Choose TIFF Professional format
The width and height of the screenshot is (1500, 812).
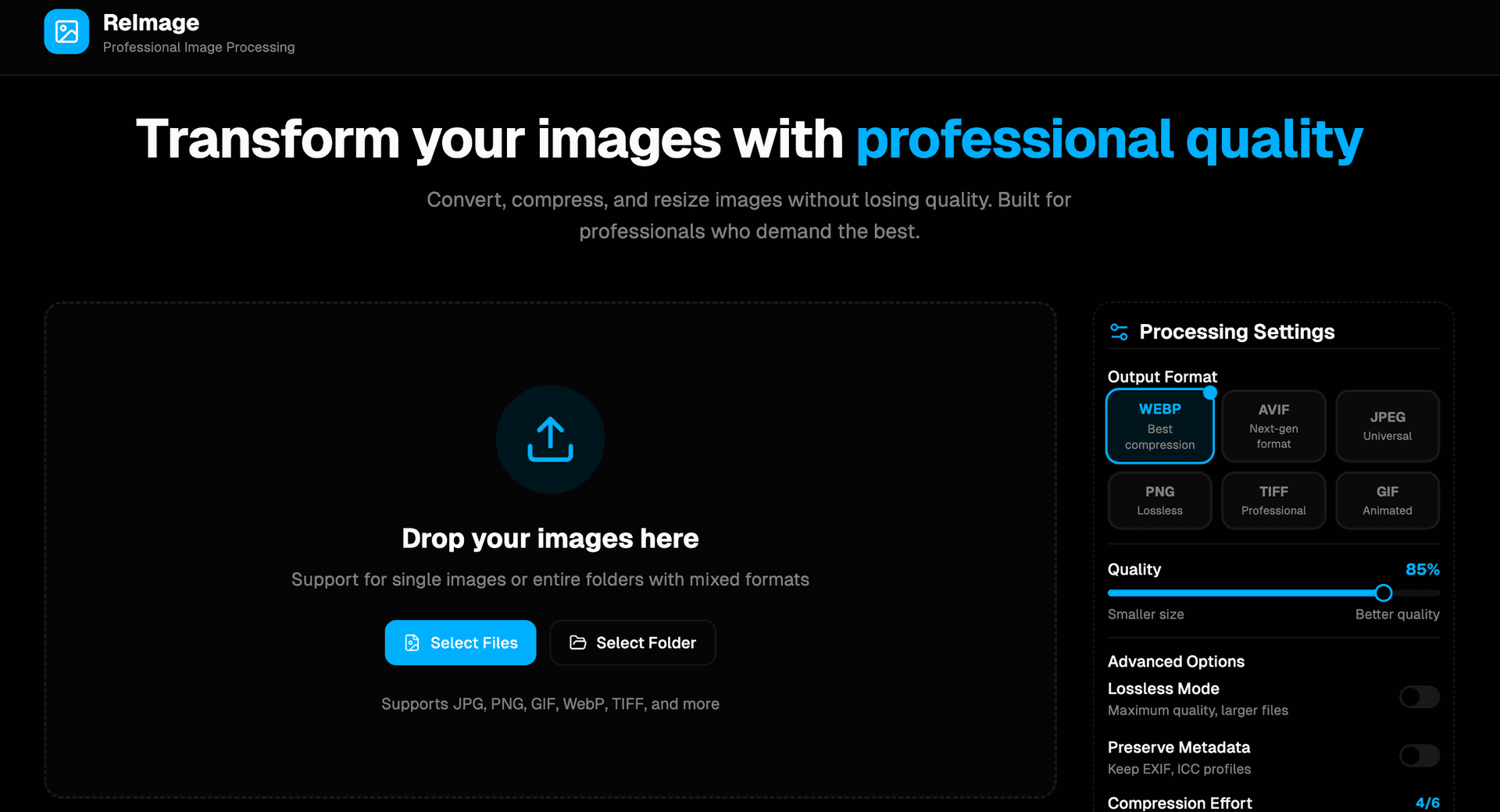tap(1273, 500)
